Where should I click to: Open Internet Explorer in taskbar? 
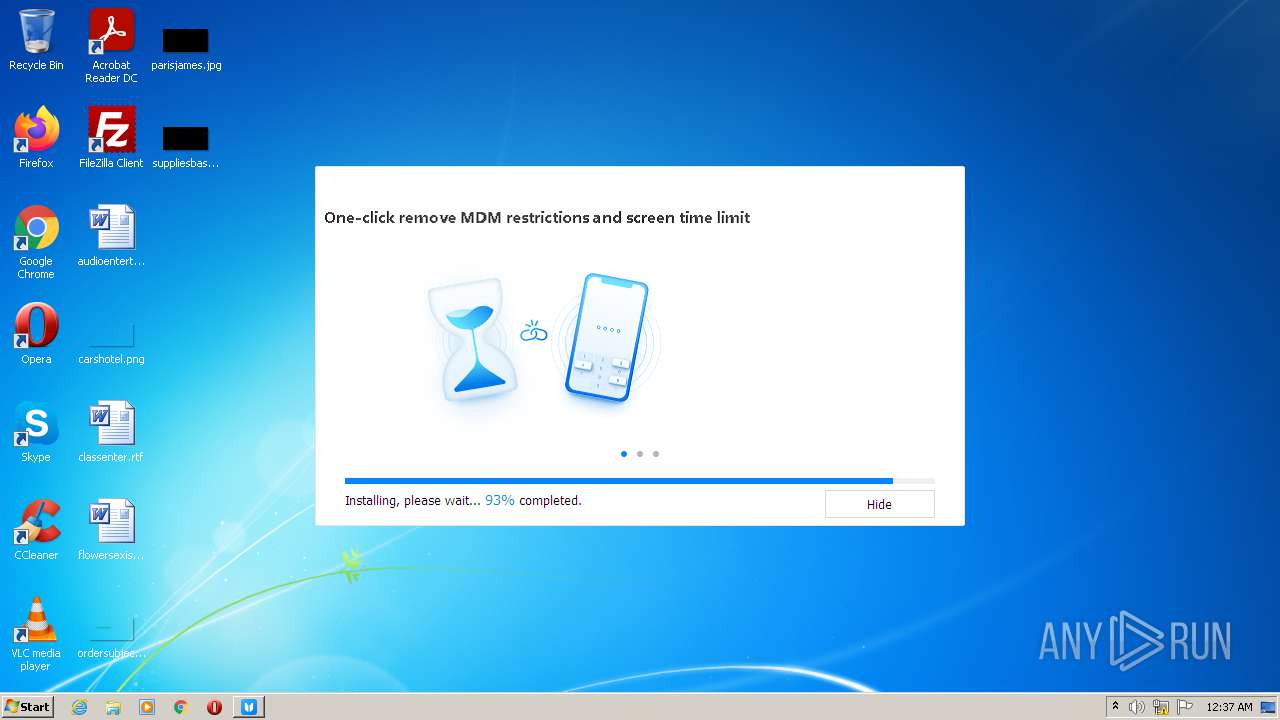(x=79, y=707)
